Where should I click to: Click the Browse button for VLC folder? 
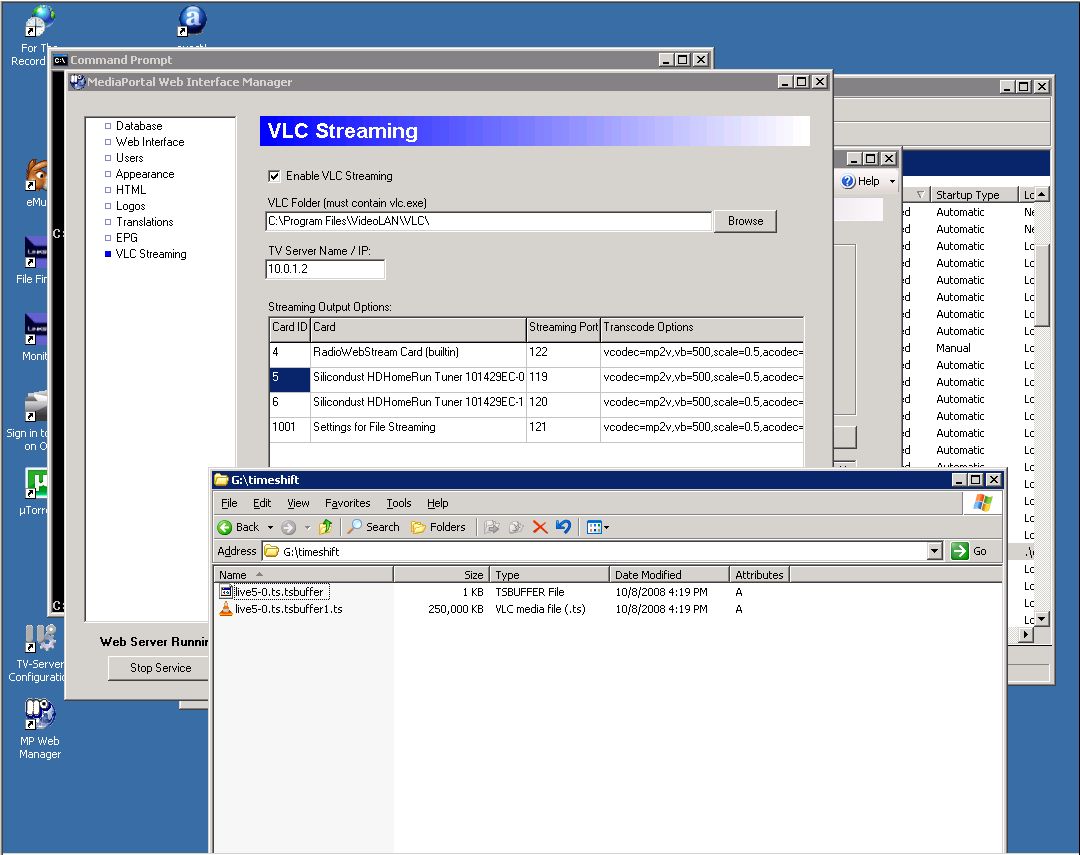pyautogui.click(x=745, y=221)
